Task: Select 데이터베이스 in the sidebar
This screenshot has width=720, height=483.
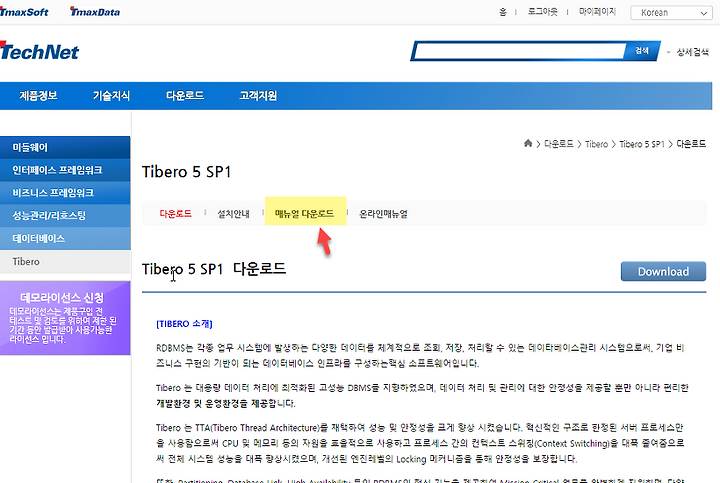Action: [65, 238]
